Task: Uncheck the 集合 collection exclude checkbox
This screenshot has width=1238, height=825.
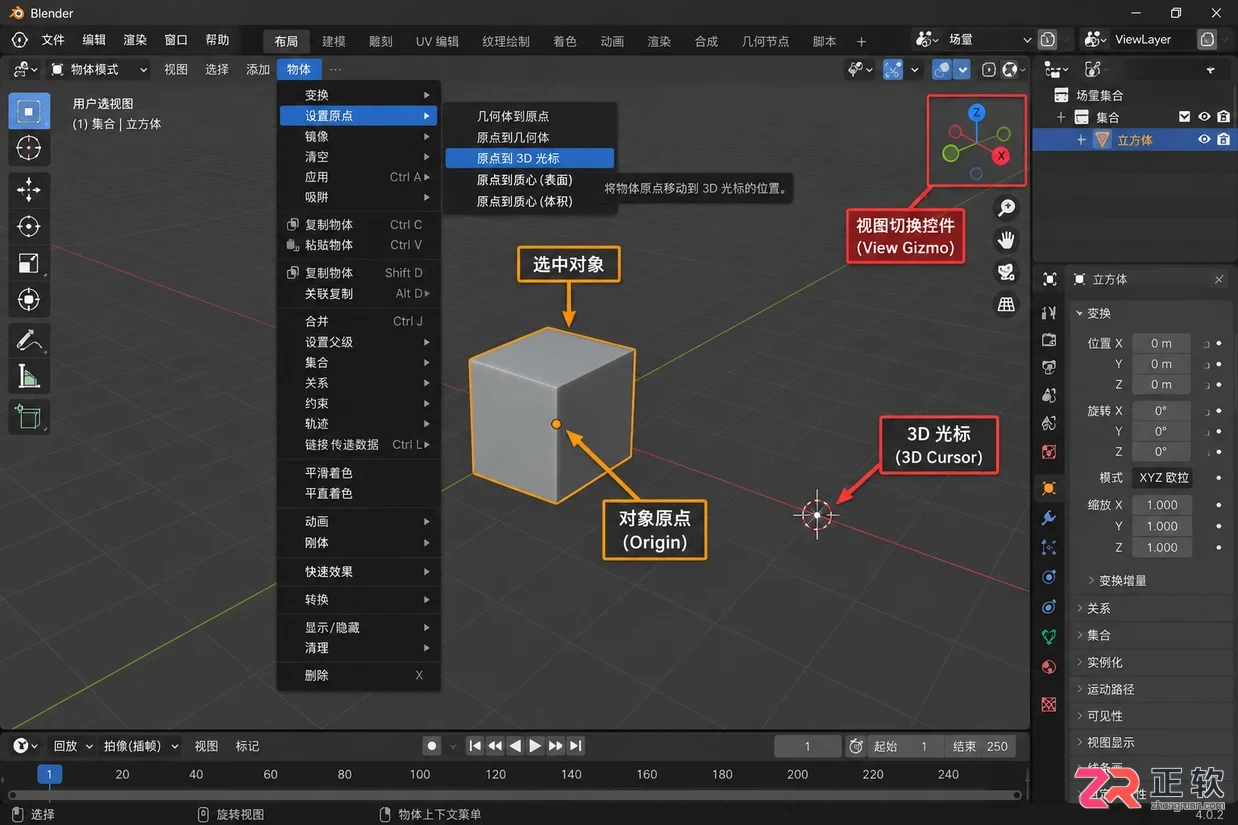Action: tap(1185, 117)
